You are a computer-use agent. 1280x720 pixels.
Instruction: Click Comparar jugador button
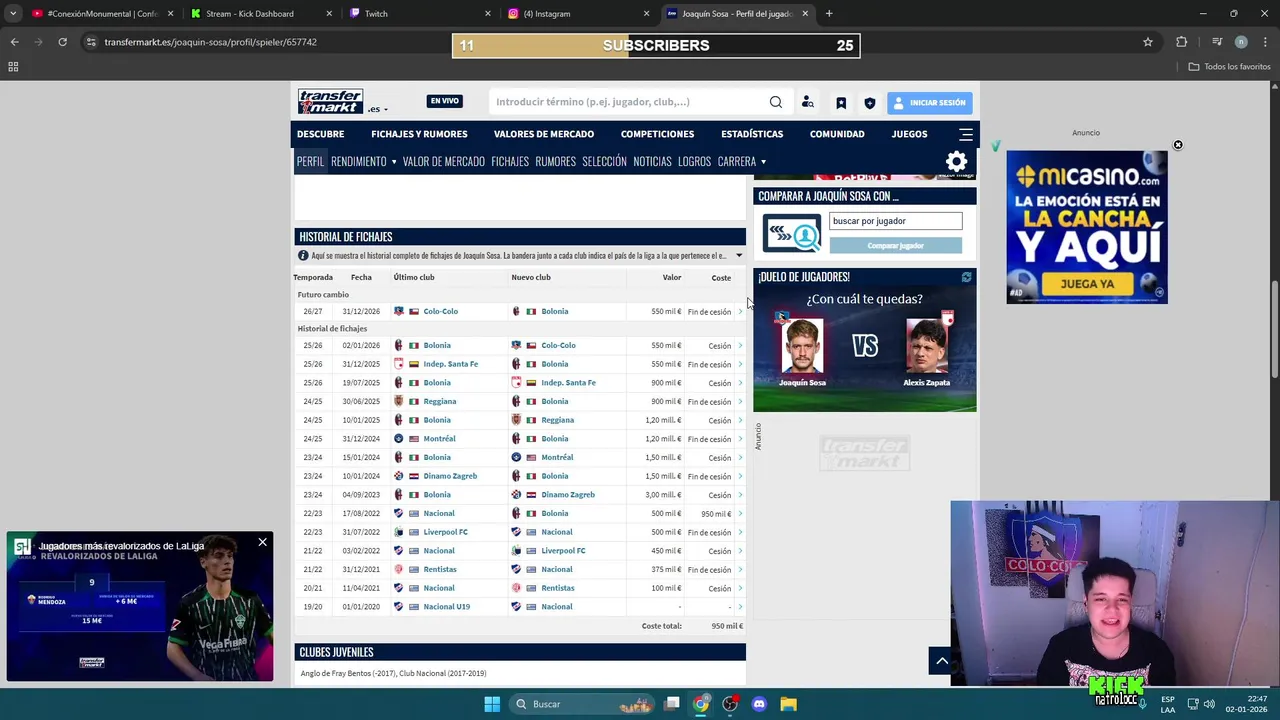point(895,246)
